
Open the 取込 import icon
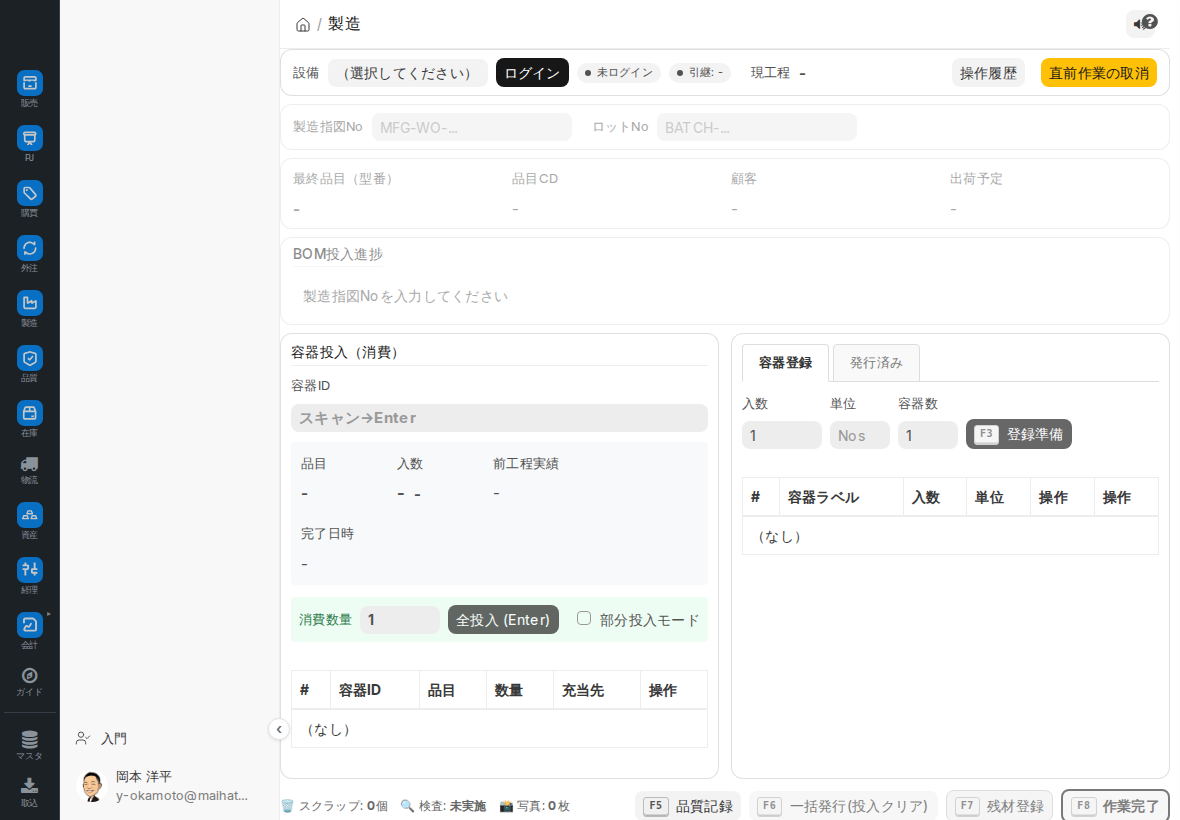pos(29,786)
